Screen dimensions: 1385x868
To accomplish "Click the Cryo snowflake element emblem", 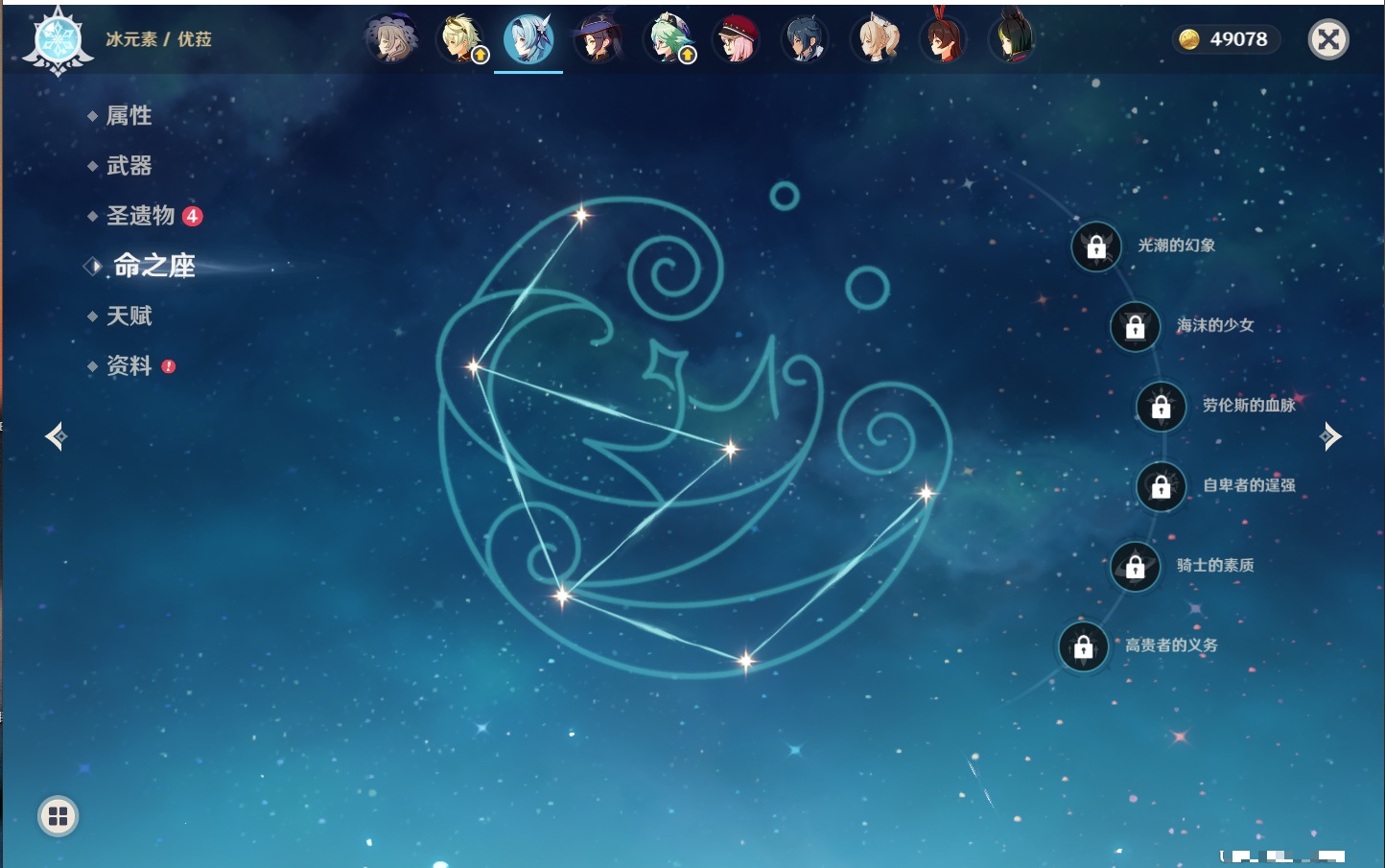I will coord(59,41).
